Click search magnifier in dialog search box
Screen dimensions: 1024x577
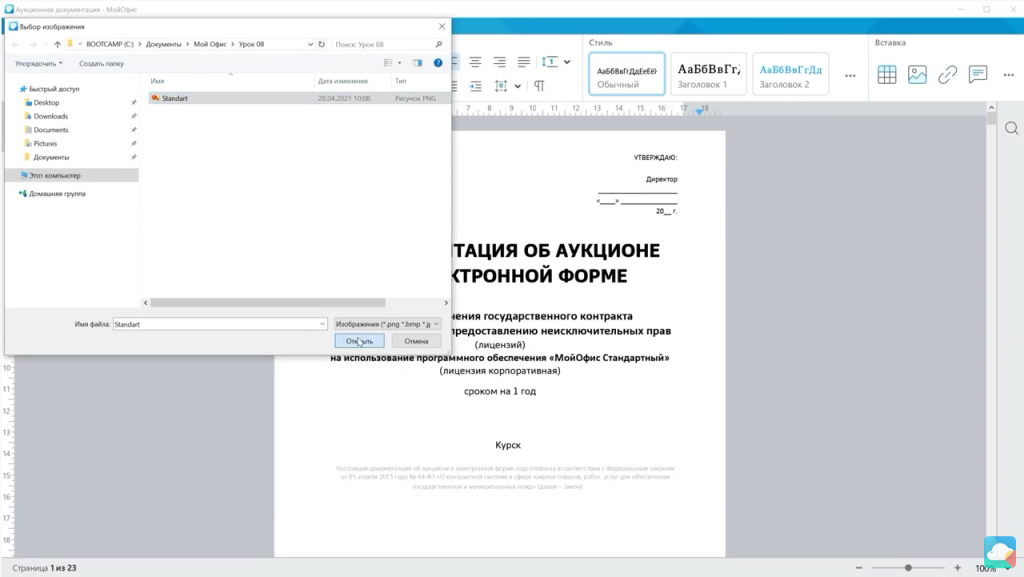tap(439, 44)
